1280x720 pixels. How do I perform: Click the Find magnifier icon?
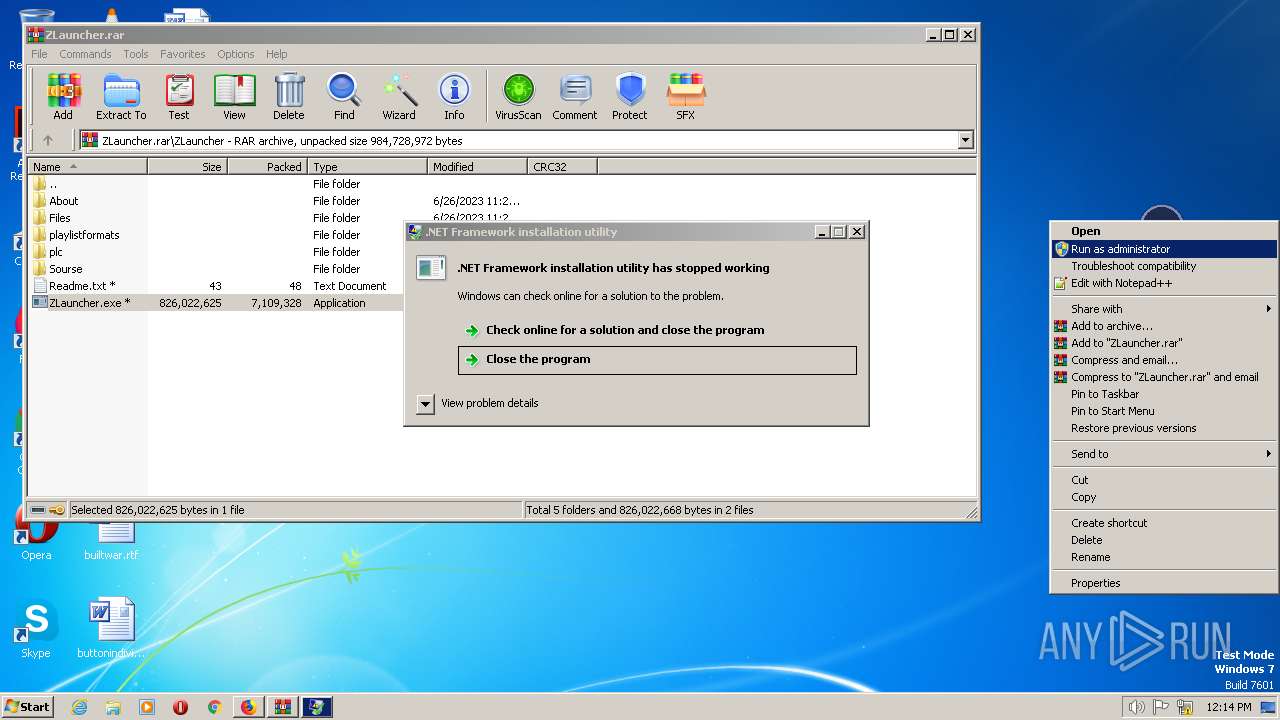(x=344, y=97)
